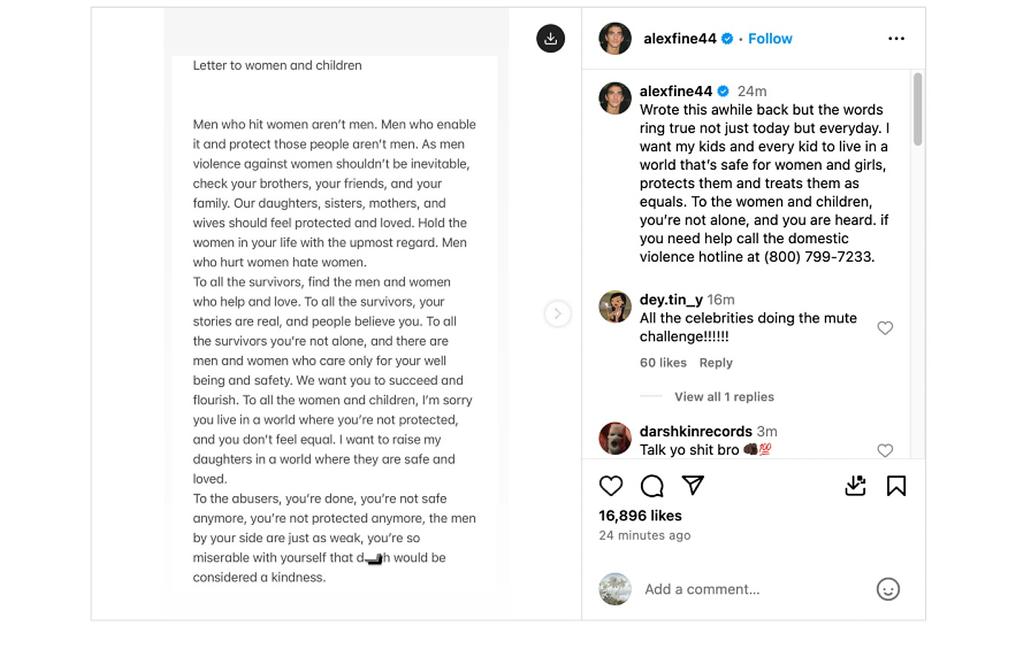The image size is (1024, 653).
Task: Open the three-dot more options menu
Action: click(896, 39)
